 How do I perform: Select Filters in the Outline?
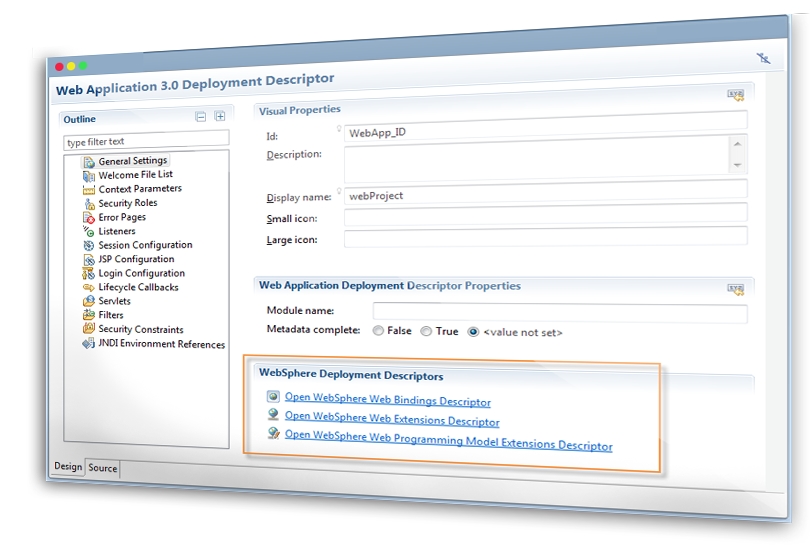tap(111, 315)
